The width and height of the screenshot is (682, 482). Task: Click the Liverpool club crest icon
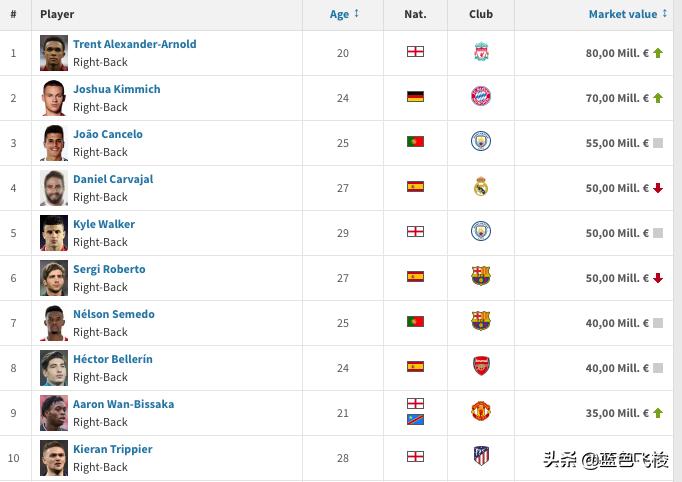[481, 52]
